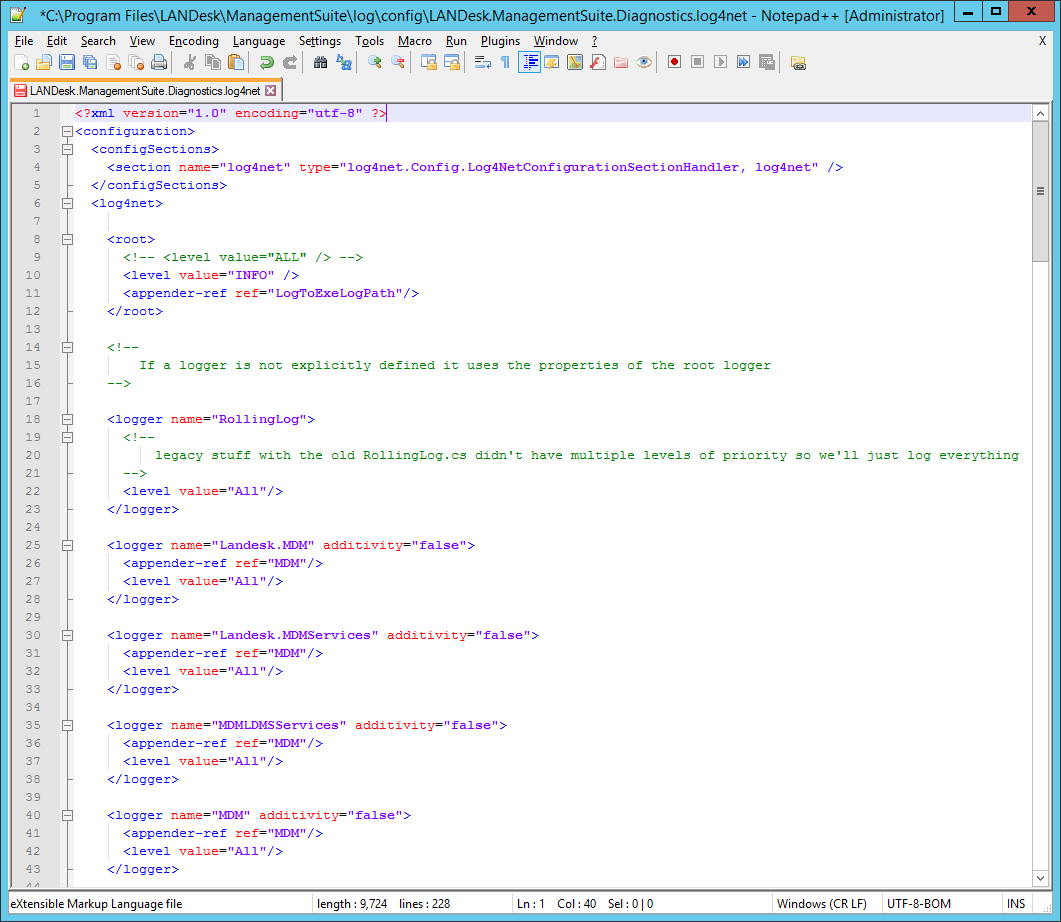Close the LANDesk.ManagementSuite.Diagnostics.log4net tab

pyautogui.click(x=270, y=89)
